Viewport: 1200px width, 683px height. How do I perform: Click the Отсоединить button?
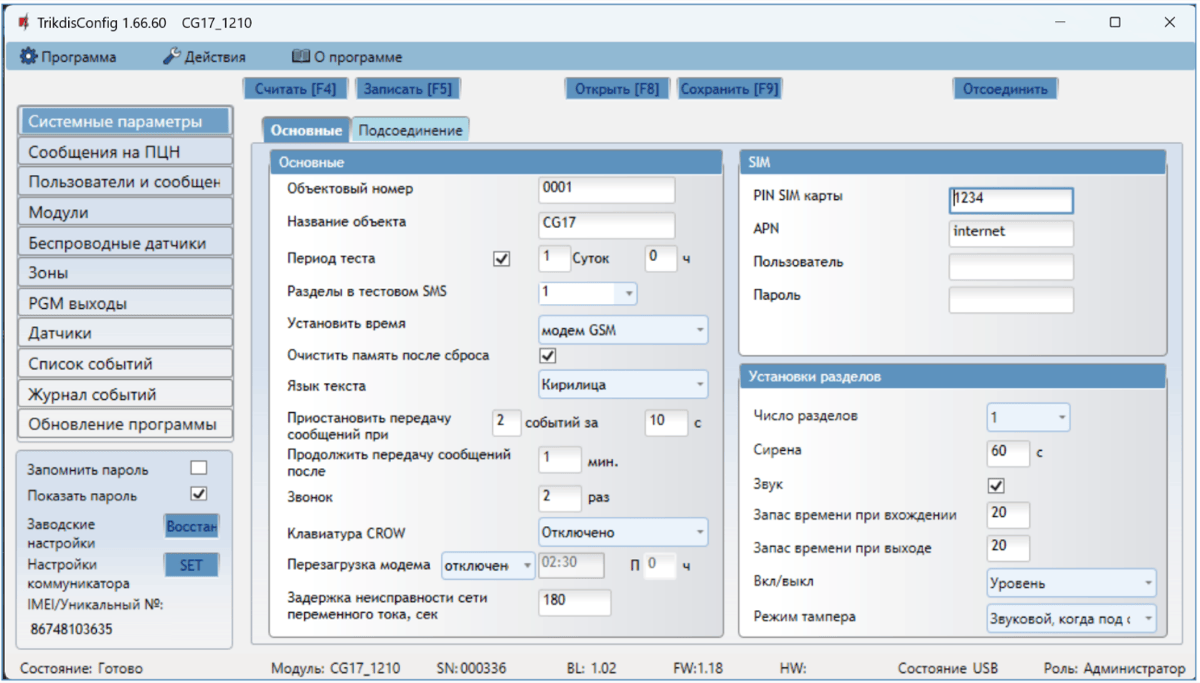1004,89
